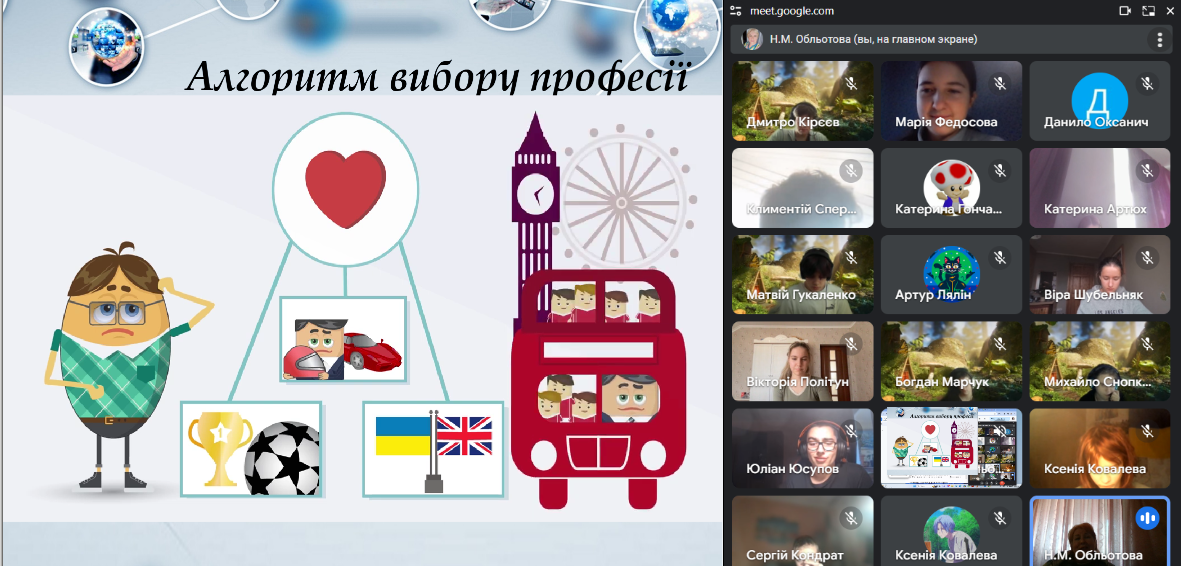
Task: Click the red double-decker bus on slide
Action: tap(598, 388)
